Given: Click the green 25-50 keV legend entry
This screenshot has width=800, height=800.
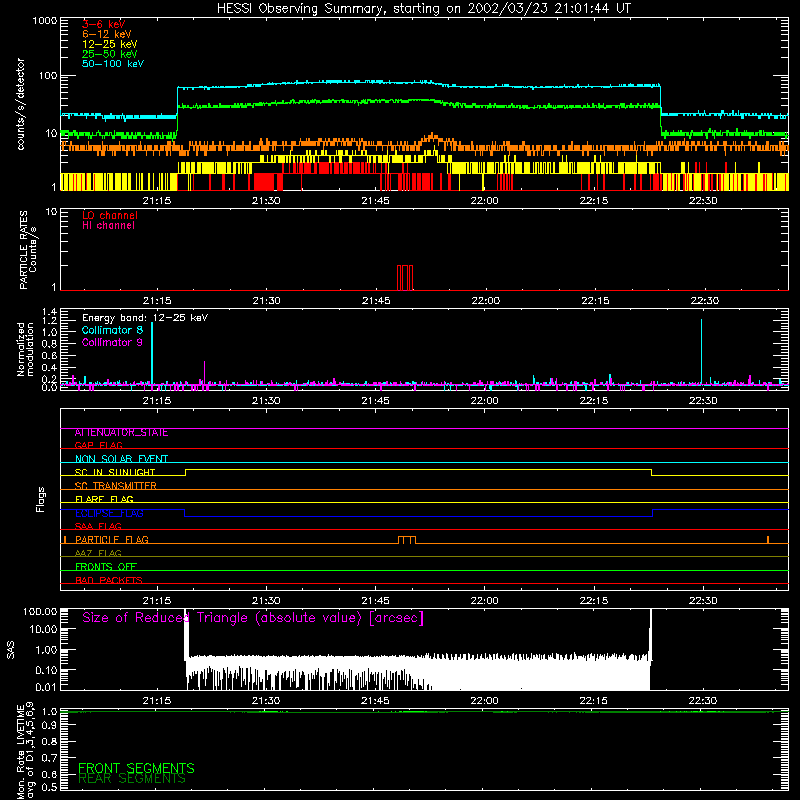Looking at the screenshot, I should click(110, 54).
